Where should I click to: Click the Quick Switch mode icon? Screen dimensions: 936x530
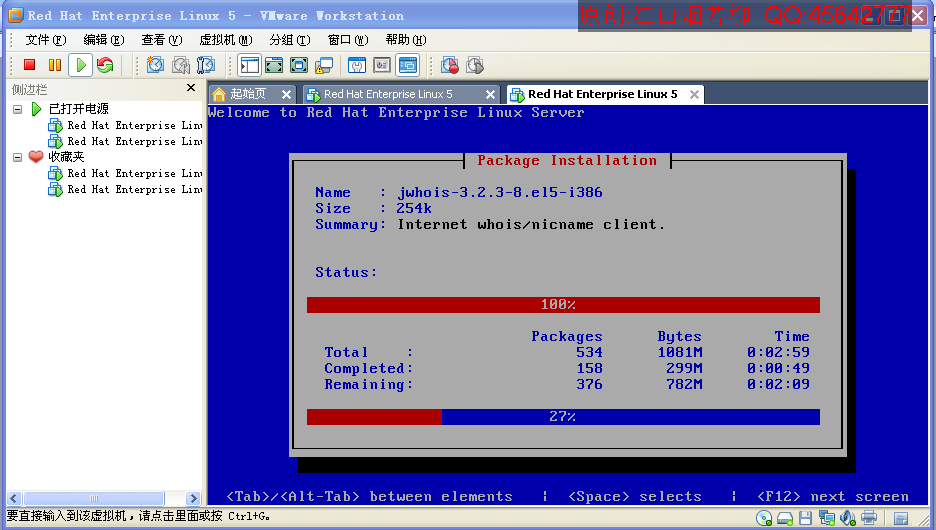[x=274, y=64]
